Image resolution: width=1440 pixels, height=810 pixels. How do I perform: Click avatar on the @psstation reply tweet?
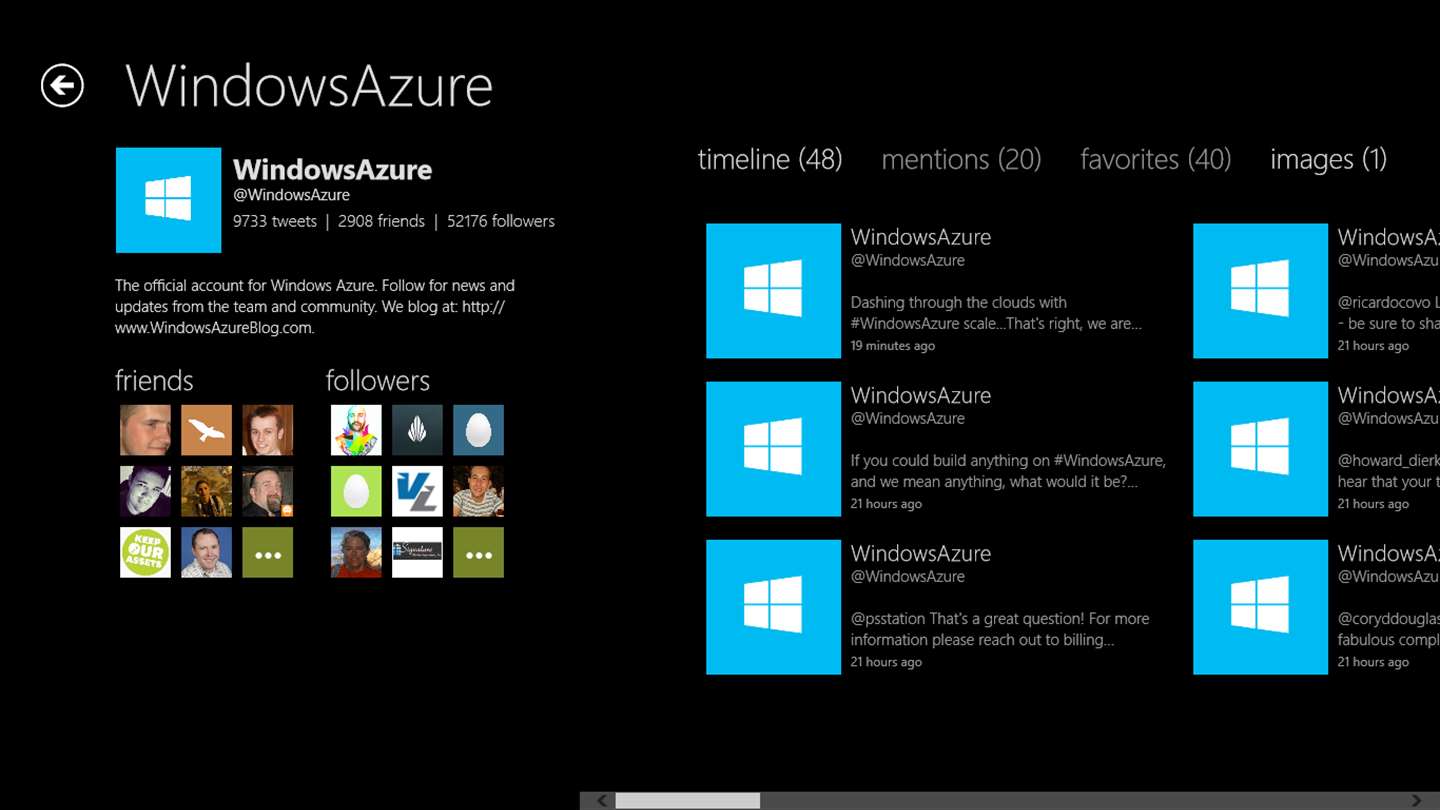point(773,607)
